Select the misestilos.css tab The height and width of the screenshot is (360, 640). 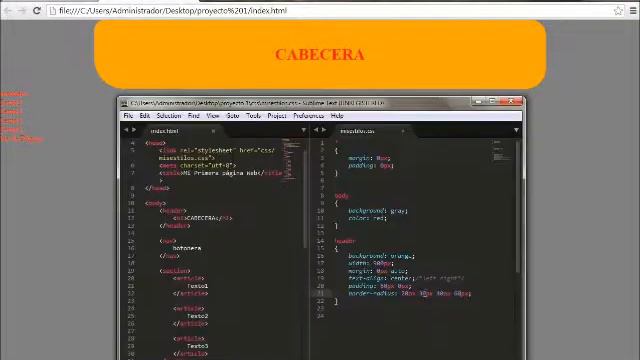coord(371,131)
